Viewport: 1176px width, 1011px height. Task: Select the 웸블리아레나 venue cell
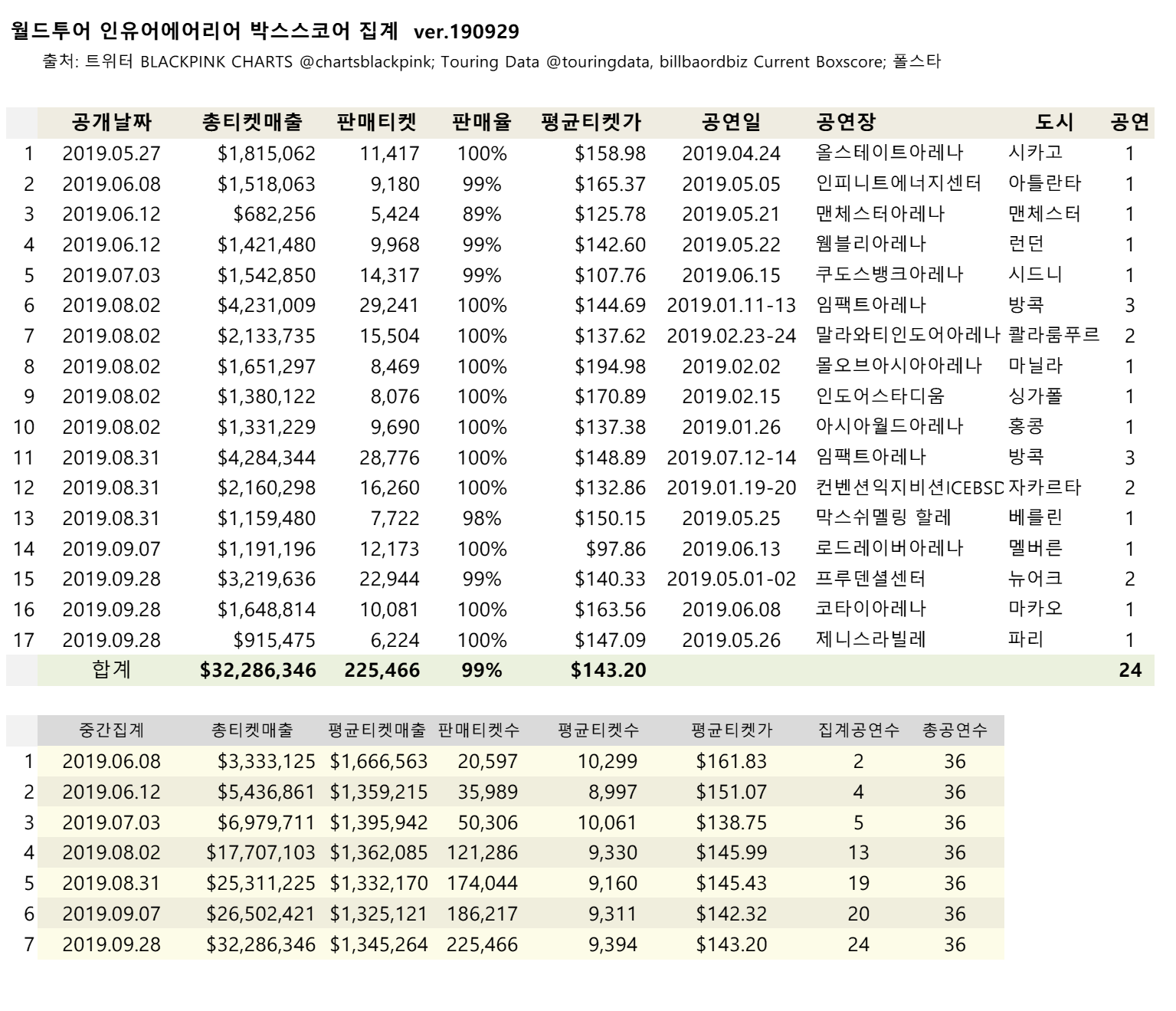[x=871, y=244]
